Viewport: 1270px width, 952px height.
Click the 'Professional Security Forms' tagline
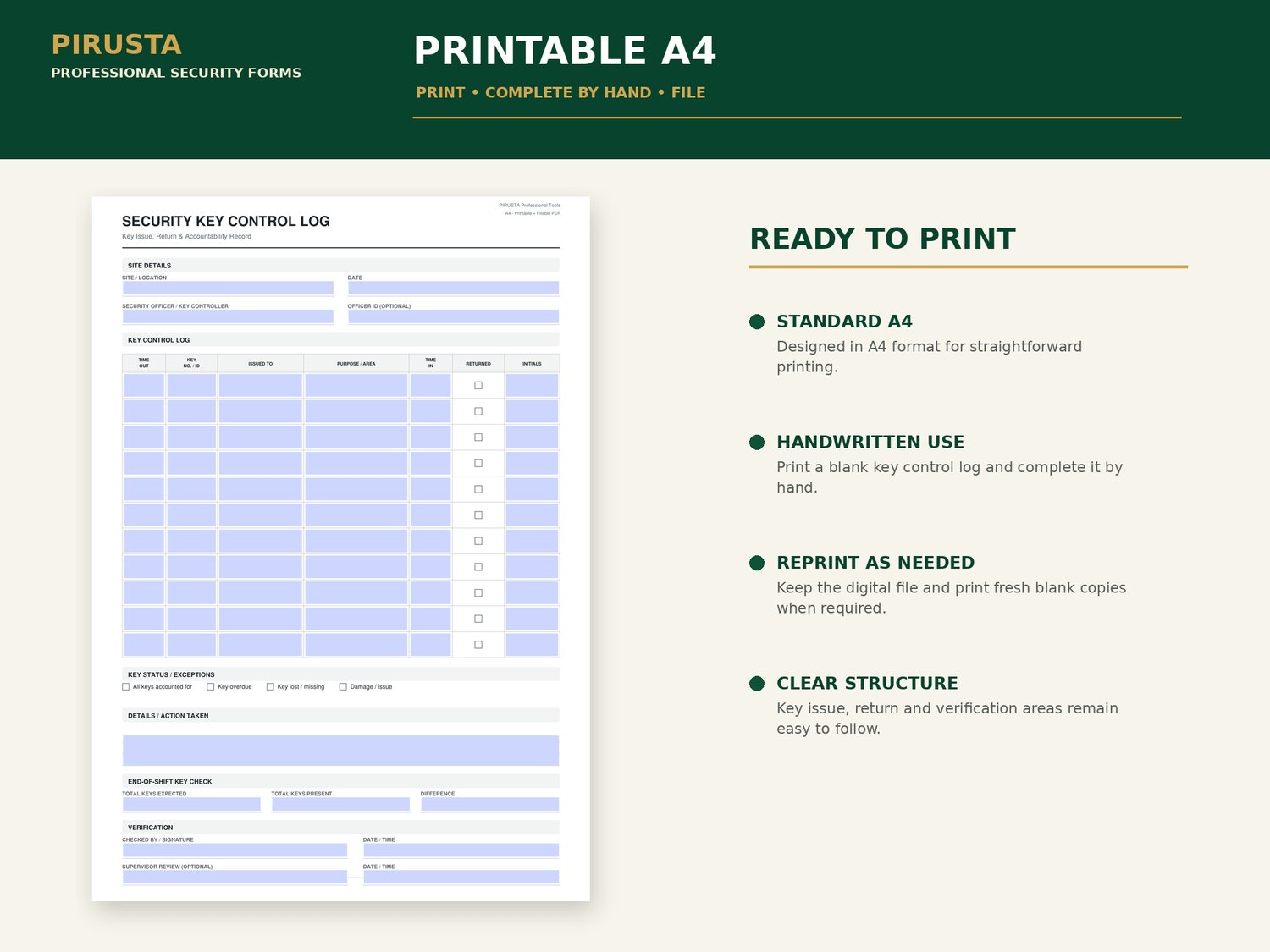click(x=176, y=73)
